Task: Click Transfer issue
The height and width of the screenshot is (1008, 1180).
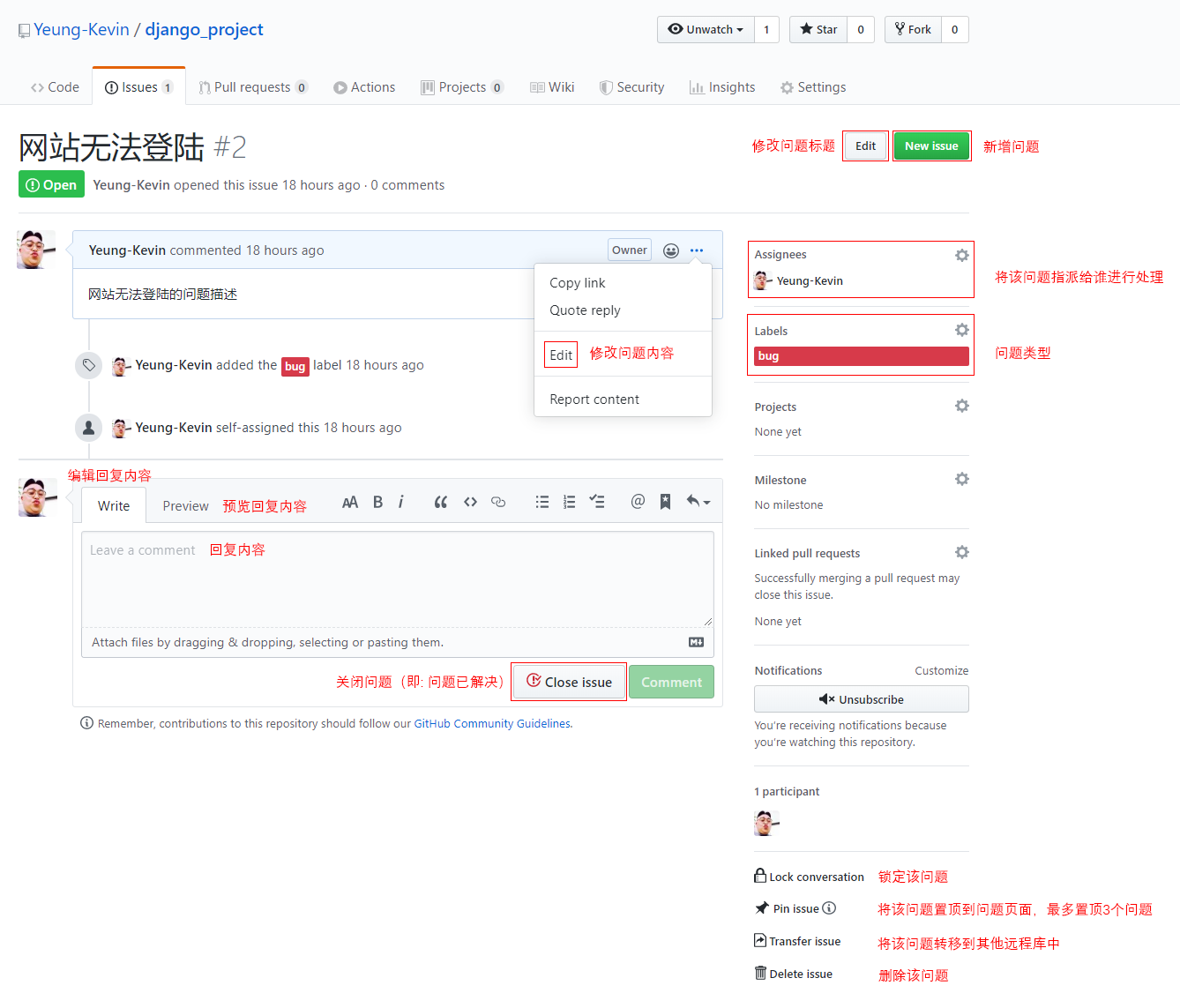Action: tap(797, 942)
